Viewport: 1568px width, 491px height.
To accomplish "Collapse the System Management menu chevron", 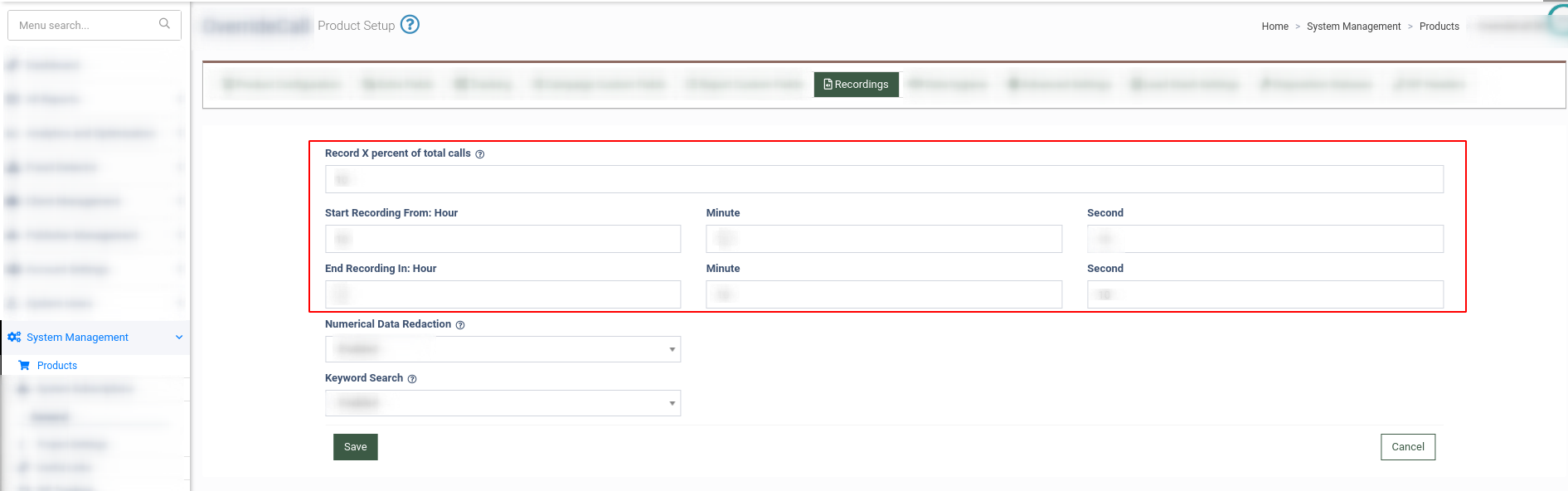I will (179, 338).
